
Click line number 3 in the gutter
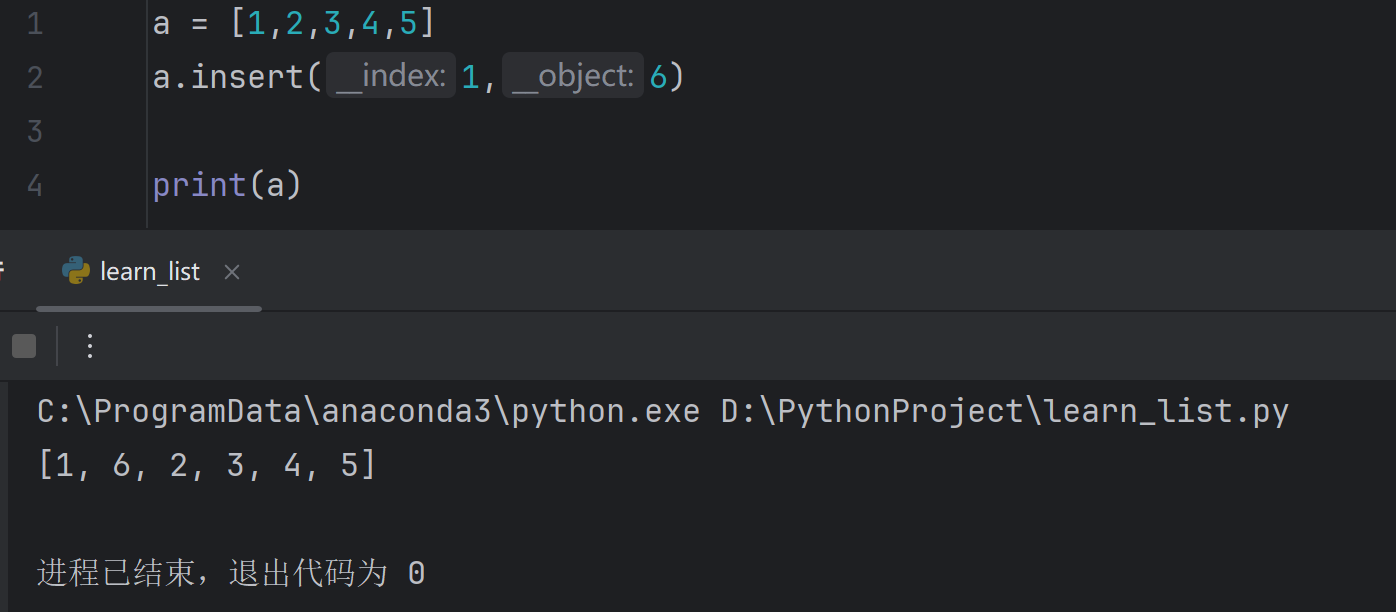click(x=35, y=131)
